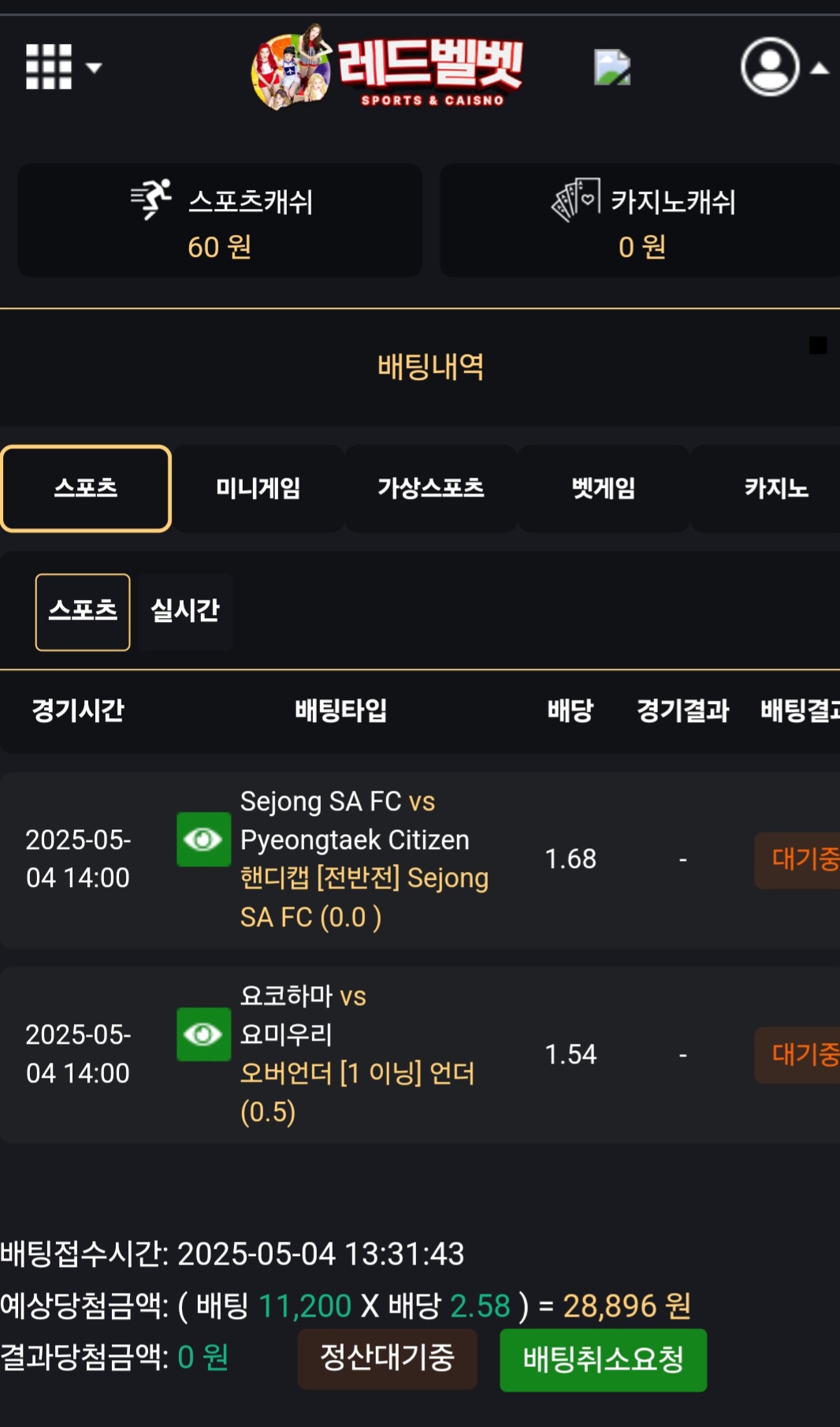Screen dimensions: 840x1427
Task: Click the 레드벨벳 Sports & Casino logo
Action: coord(387,67)
